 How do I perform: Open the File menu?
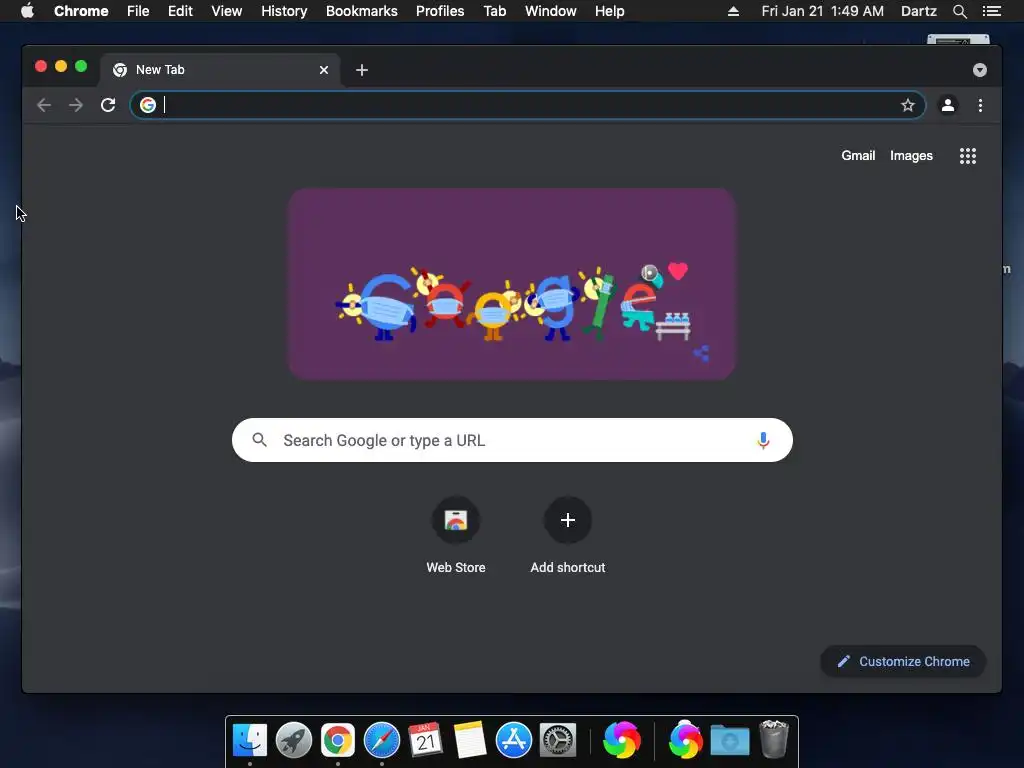138,11
